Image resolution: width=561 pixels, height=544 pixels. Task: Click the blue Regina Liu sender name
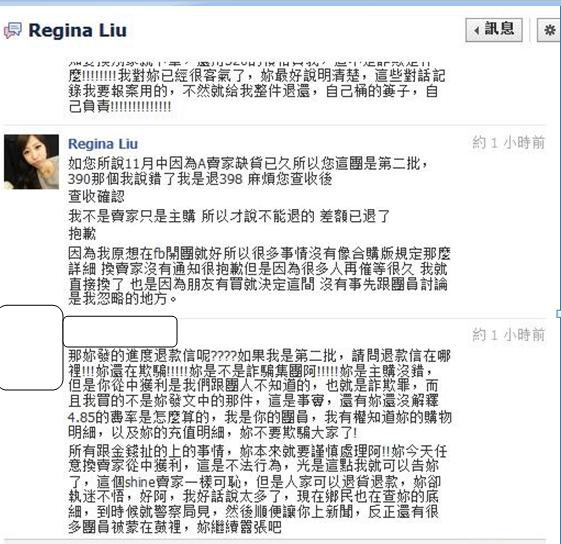103,144
